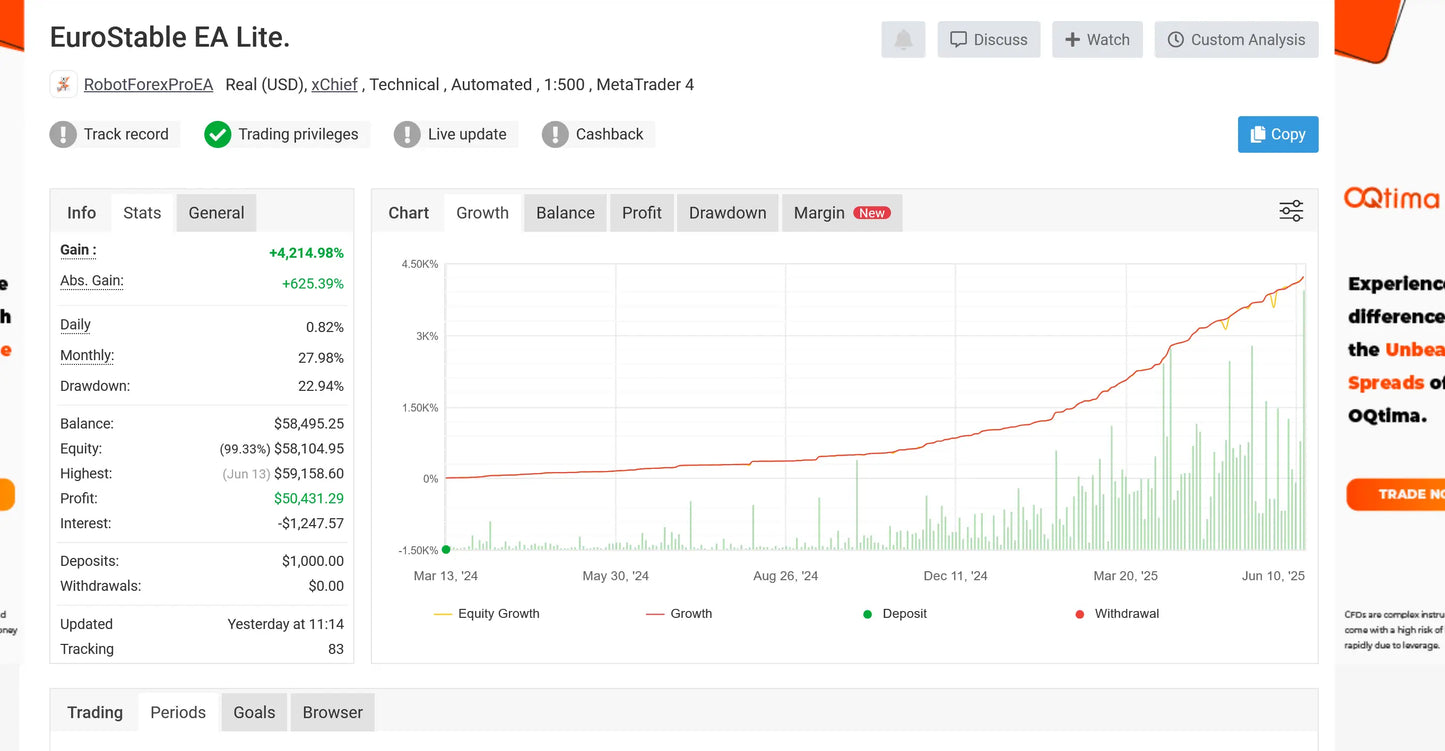The image size is (1445, 751).
Task: Switch to the Stats tab
Action: 142,213
